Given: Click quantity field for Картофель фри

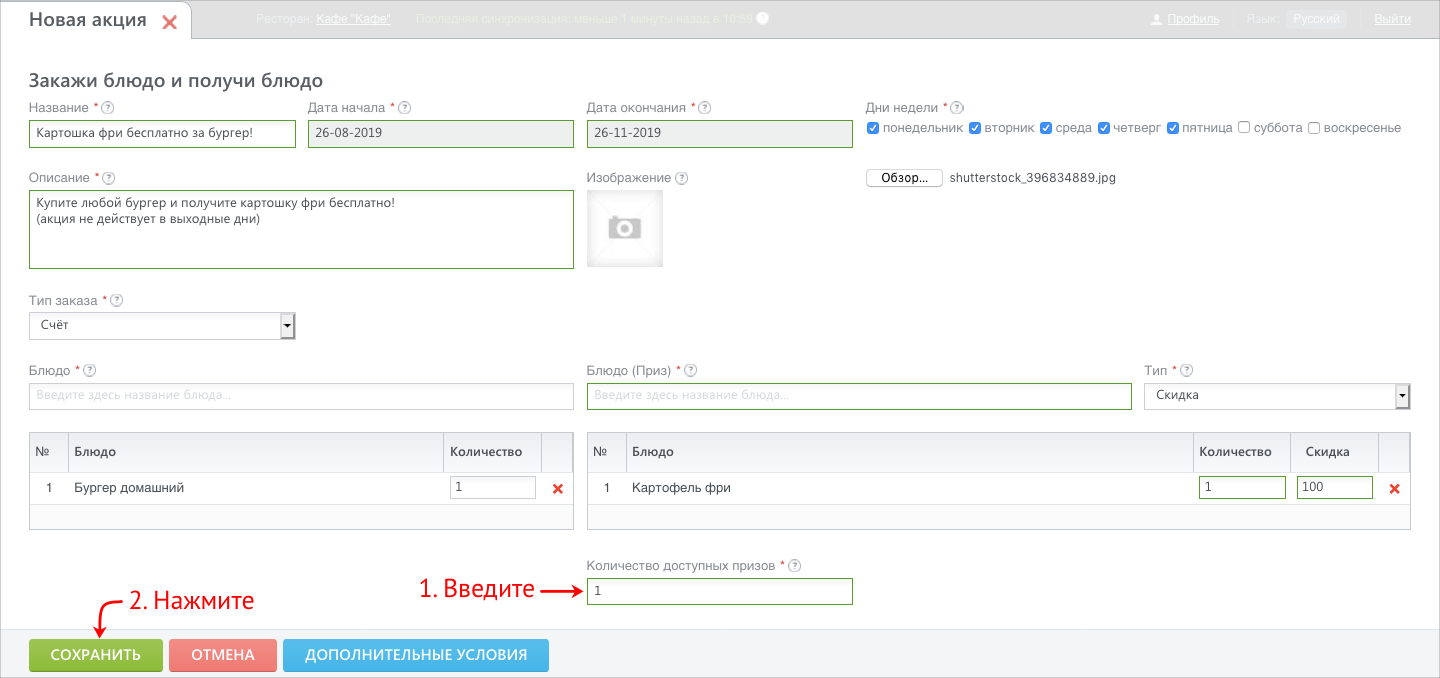Looking at the screenshot, I should click(x=1242, y=488).
